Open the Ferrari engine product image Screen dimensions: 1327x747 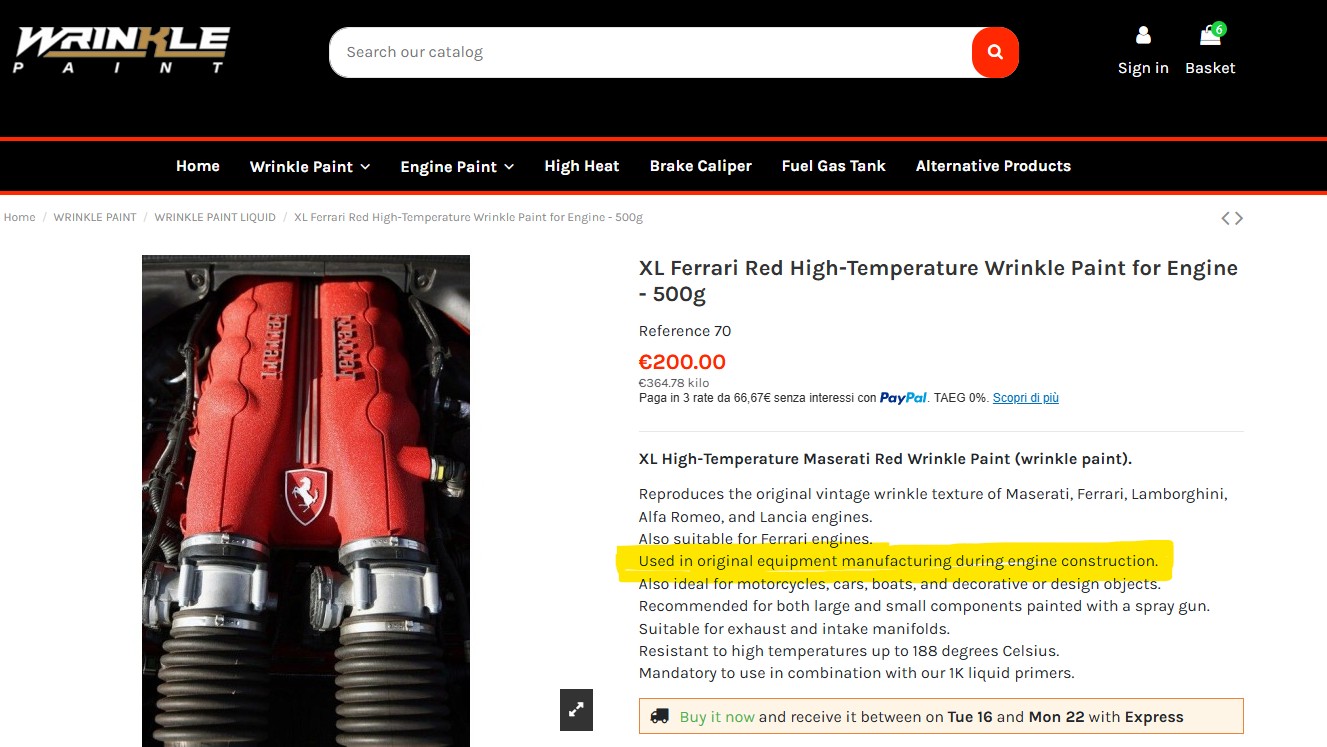(306, 500)
